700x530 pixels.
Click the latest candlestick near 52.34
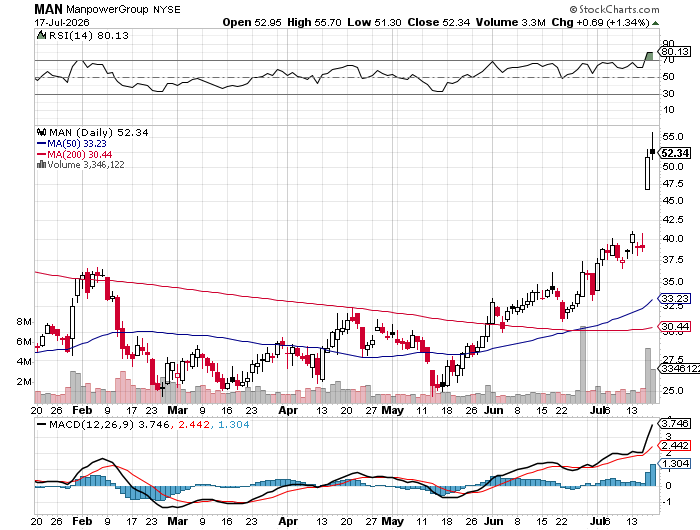[653, 146]
